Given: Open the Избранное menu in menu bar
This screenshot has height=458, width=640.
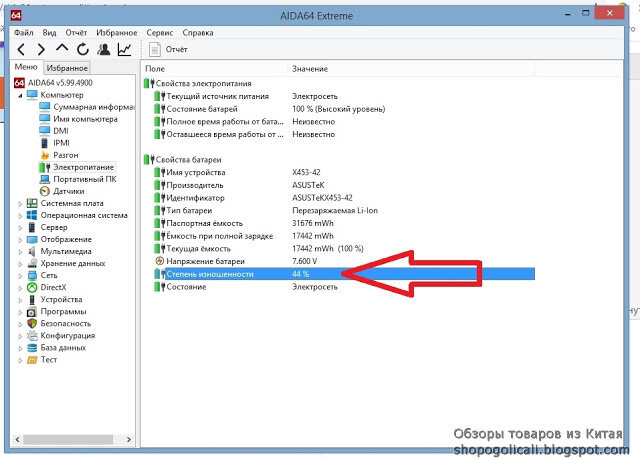Looking at the screenshot, I should [117, 32].
